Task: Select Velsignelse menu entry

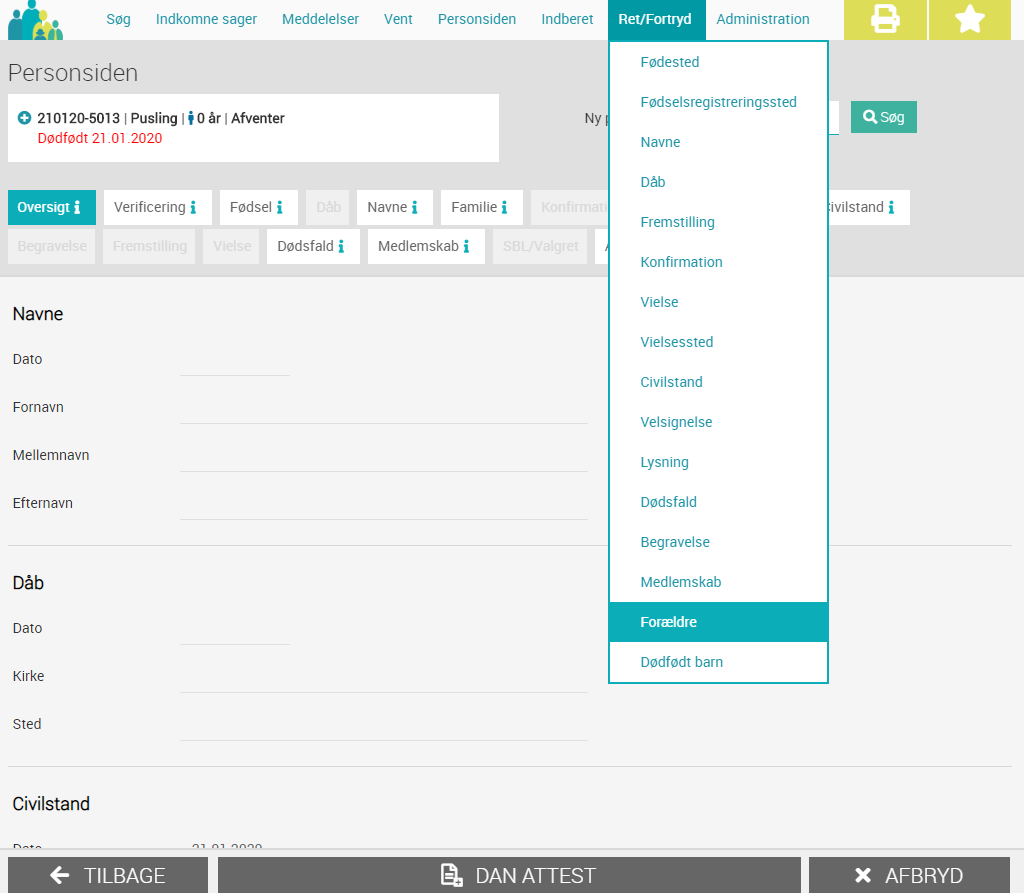Action: pyautogui.click(x=718, y=422)
